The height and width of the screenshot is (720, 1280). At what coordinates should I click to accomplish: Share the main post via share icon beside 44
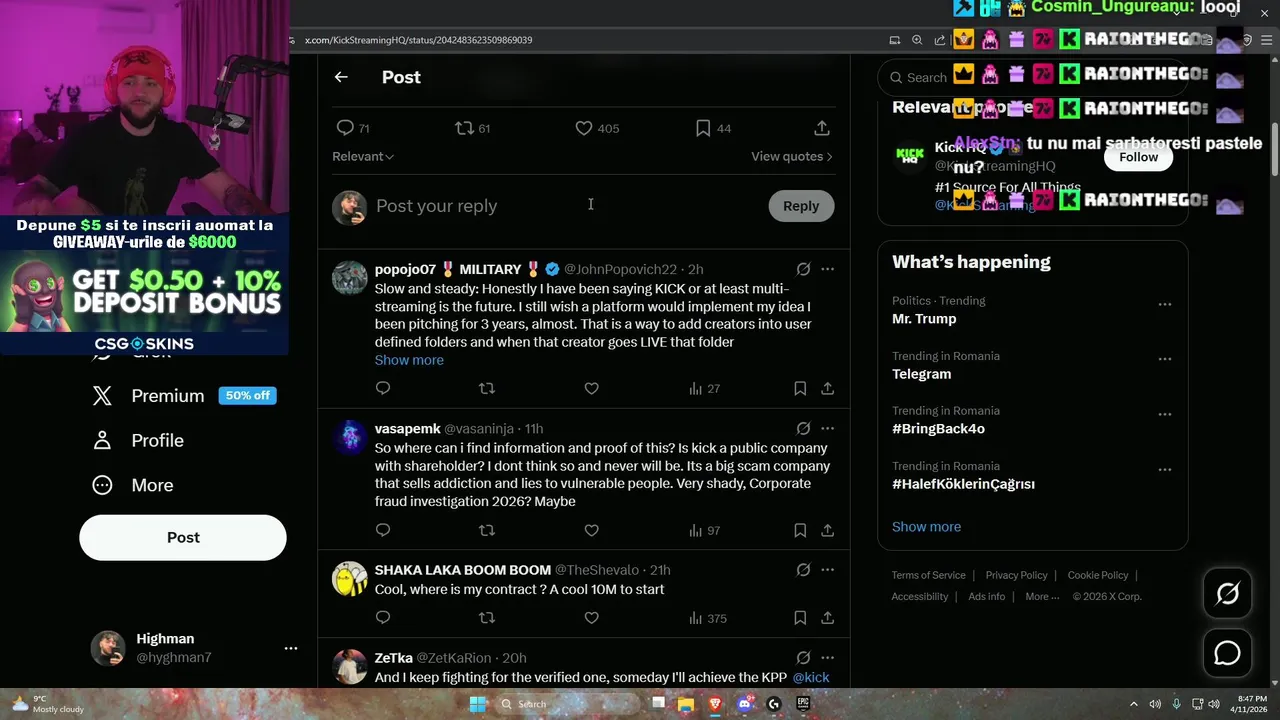pyautogui.click(x=822, y=128)
